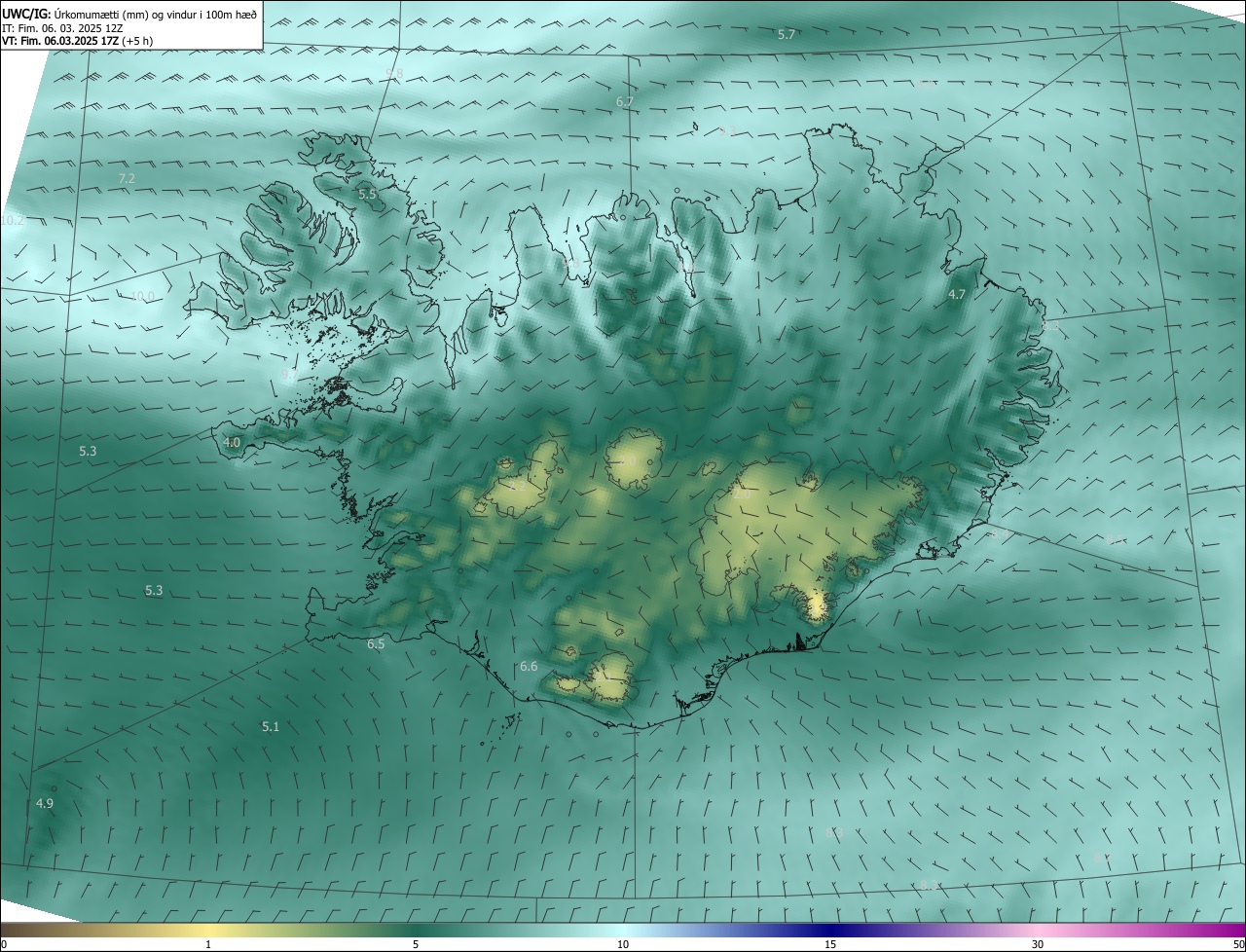Click the 7.2 value label on the map

point(127,178)
